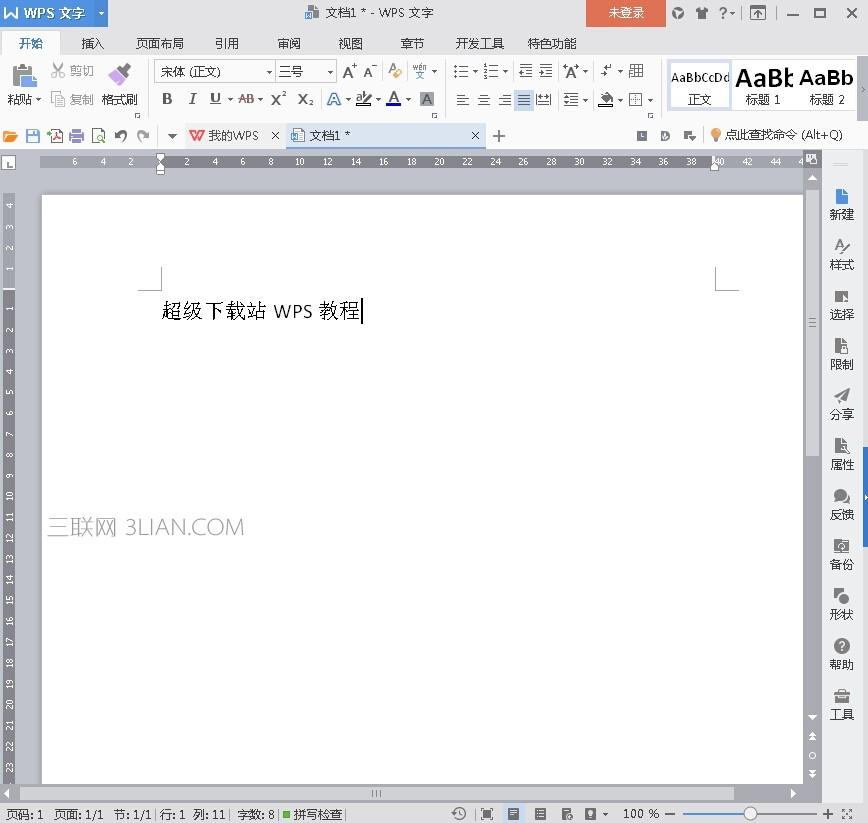Switch to 视图 (View) tab
Viewport: 868px width, 823px height.
[350, 43]
